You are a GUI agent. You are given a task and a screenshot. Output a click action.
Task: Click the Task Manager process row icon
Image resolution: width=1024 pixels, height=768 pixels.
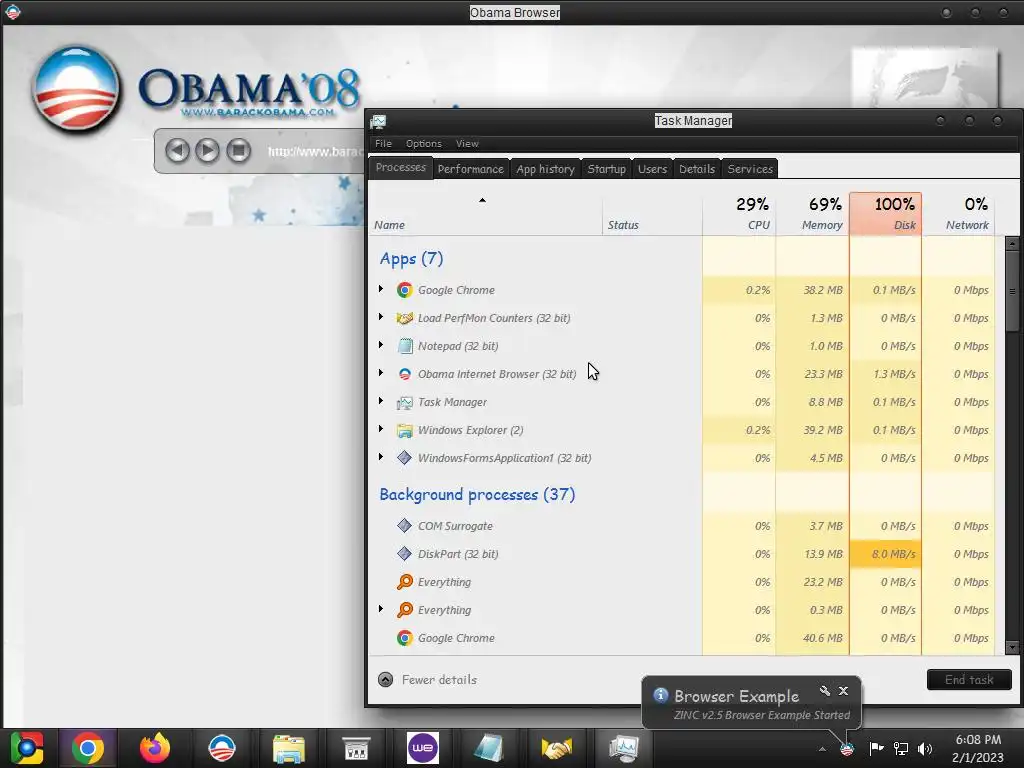404,402
